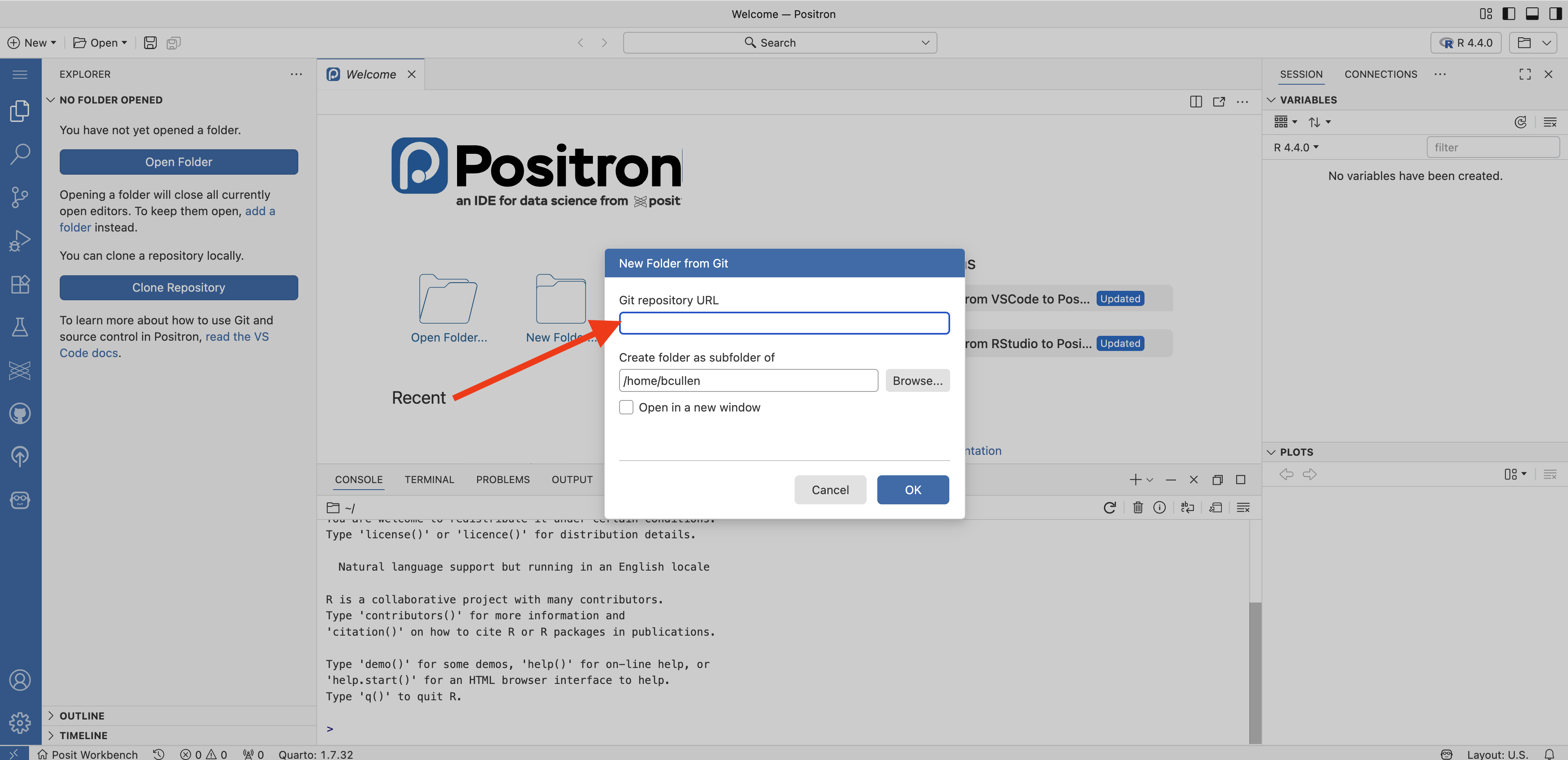Switch to the CONNECTIONS tab
Image resolution: width=1568 pixels, height=760 pixels.
coord(1380,74)
